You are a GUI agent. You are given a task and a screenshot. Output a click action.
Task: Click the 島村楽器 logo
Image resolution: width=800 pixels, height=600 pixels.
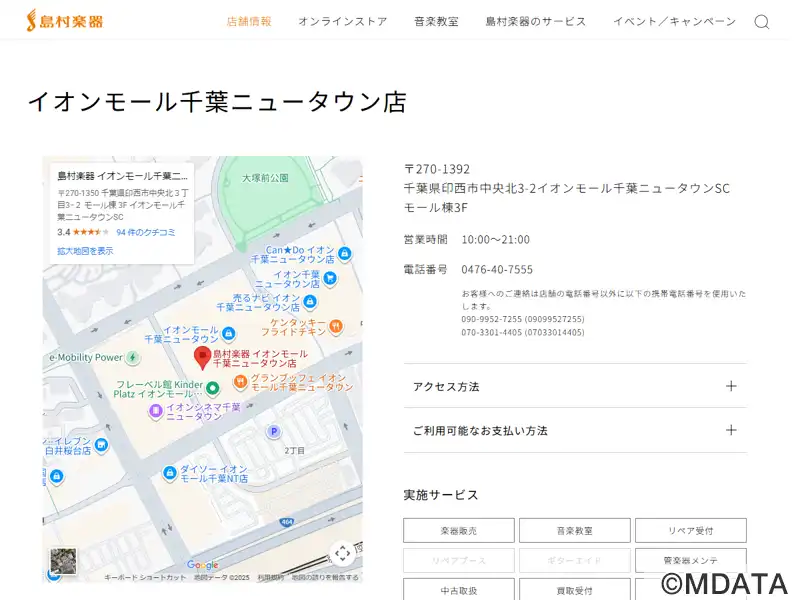(x=65, y=21)
